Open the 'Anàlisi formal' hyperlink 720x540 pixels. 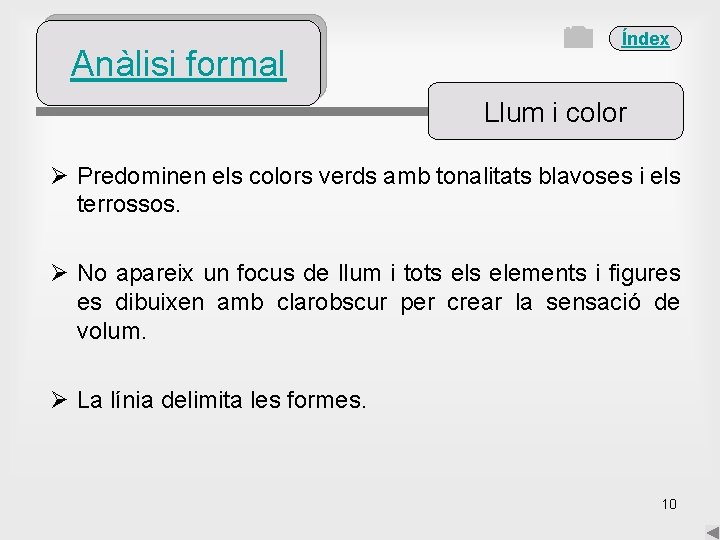(x=178, y=64)
